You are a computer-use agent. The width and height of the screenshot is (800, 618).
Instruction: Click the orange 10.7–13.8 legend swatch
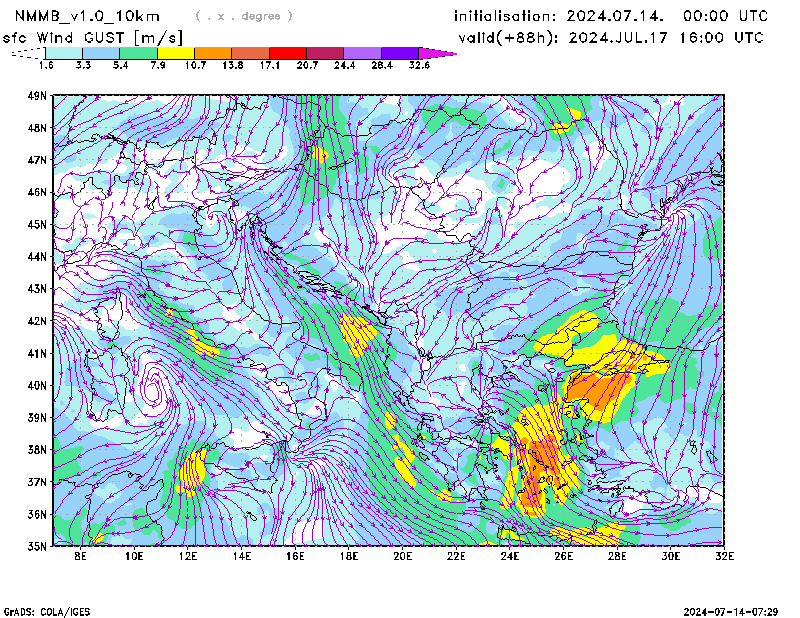[213, 52]
